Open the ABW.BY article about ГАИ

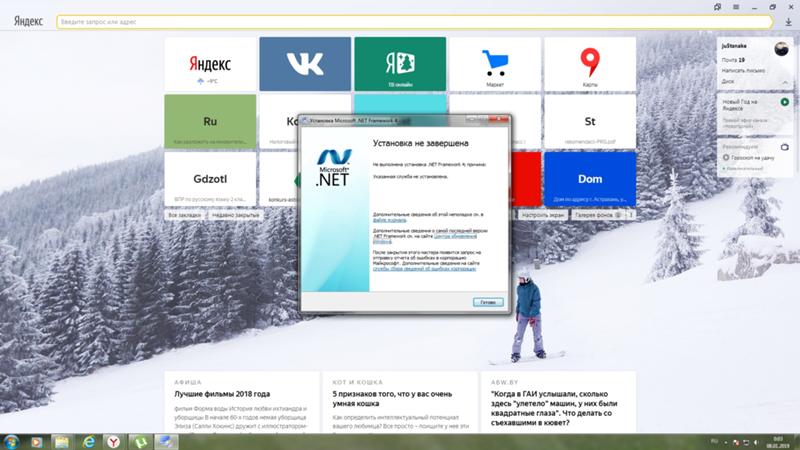tap(554, 408)
